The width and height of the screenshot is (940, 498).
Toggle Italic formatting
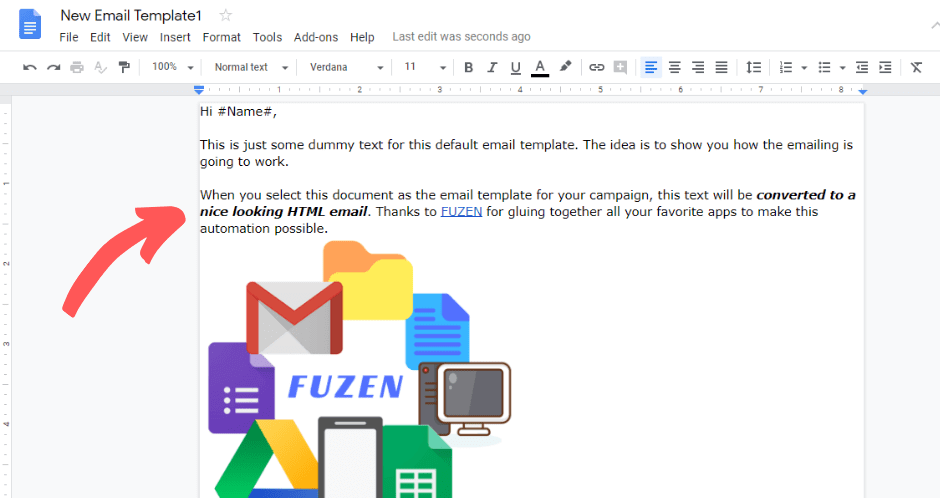[492, 67]
